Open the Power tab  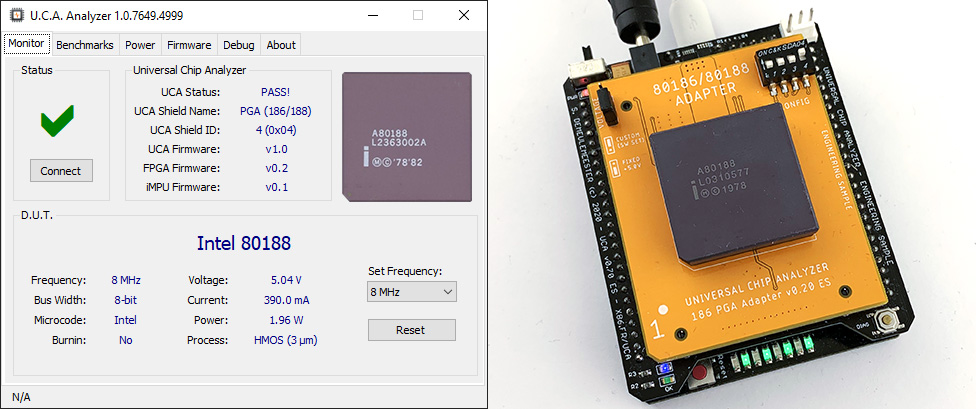140,45
